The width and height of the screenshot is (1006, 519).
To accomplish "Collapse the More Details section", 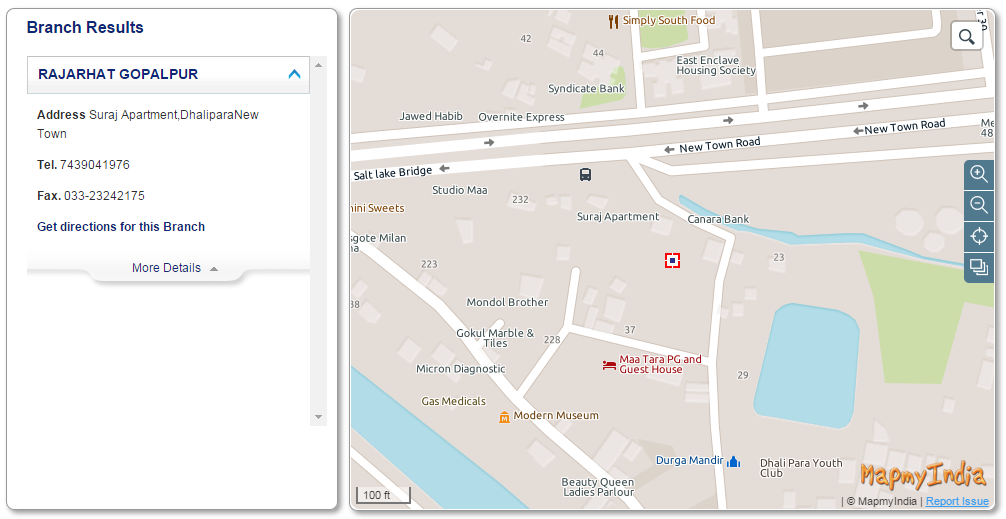I will [x=175, y=268].
